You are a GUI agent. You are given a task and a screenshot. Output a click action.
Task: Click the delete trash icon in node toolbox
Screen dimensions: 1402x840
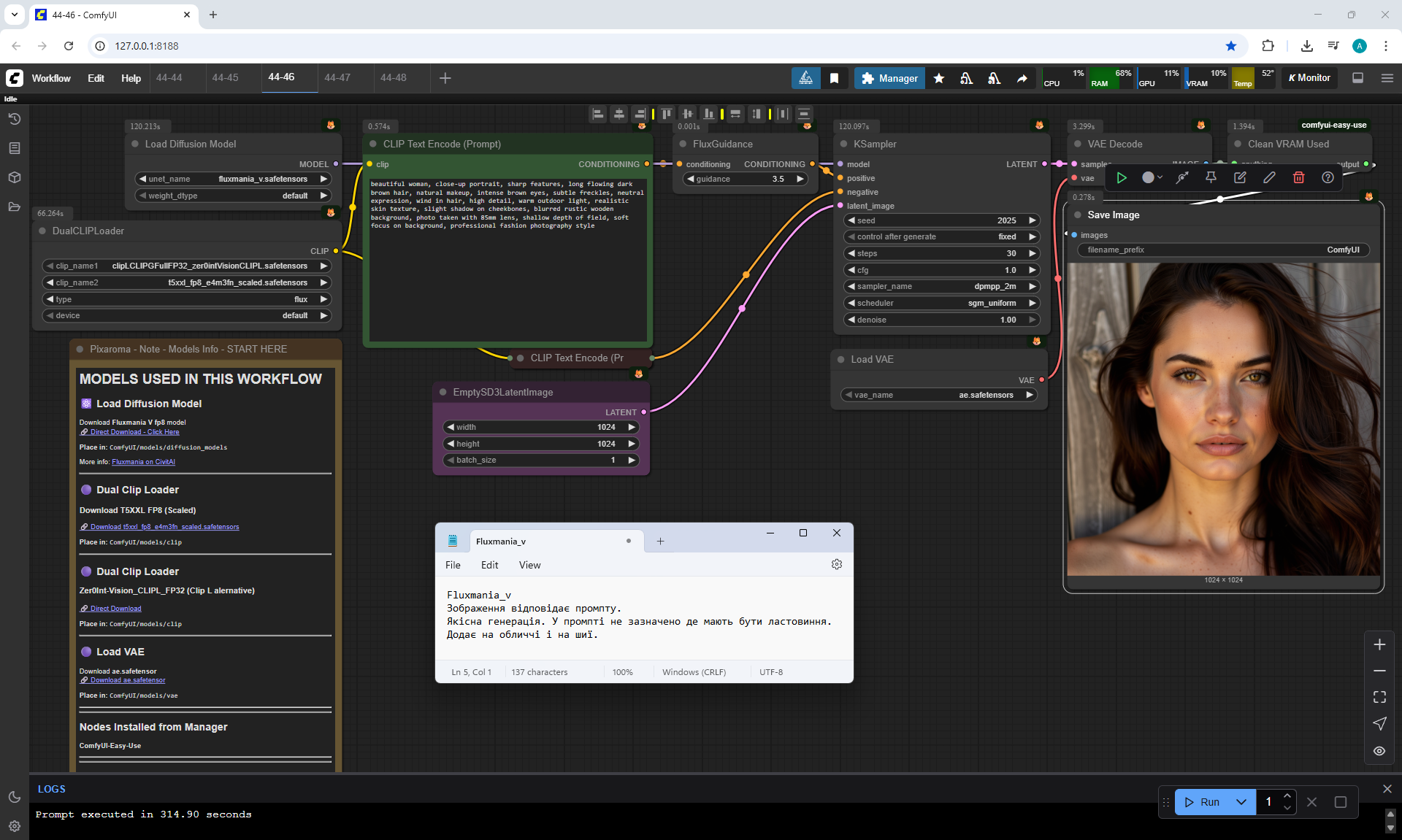[1298, 177]
